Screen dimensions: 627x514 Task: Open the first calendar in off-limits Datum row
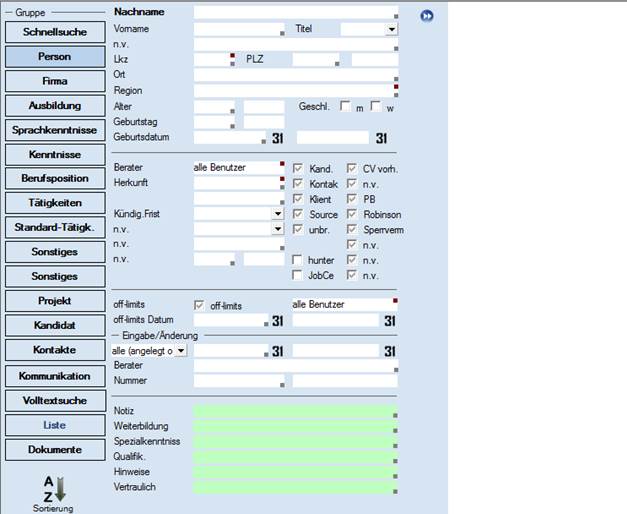click(279, 321)
